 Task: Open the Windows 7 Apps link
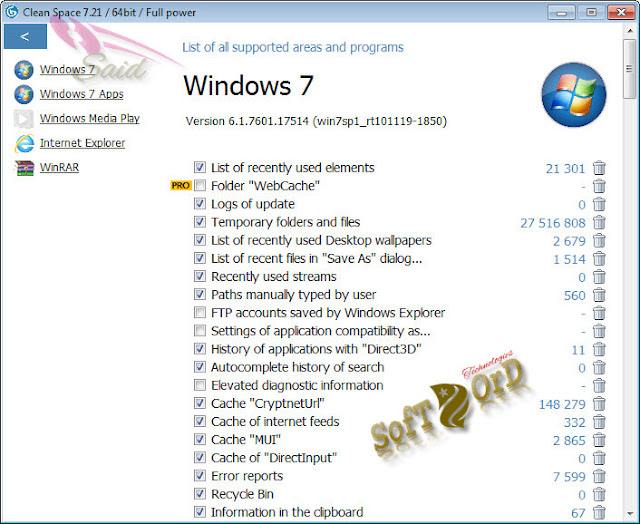click(x=82, y=94)
